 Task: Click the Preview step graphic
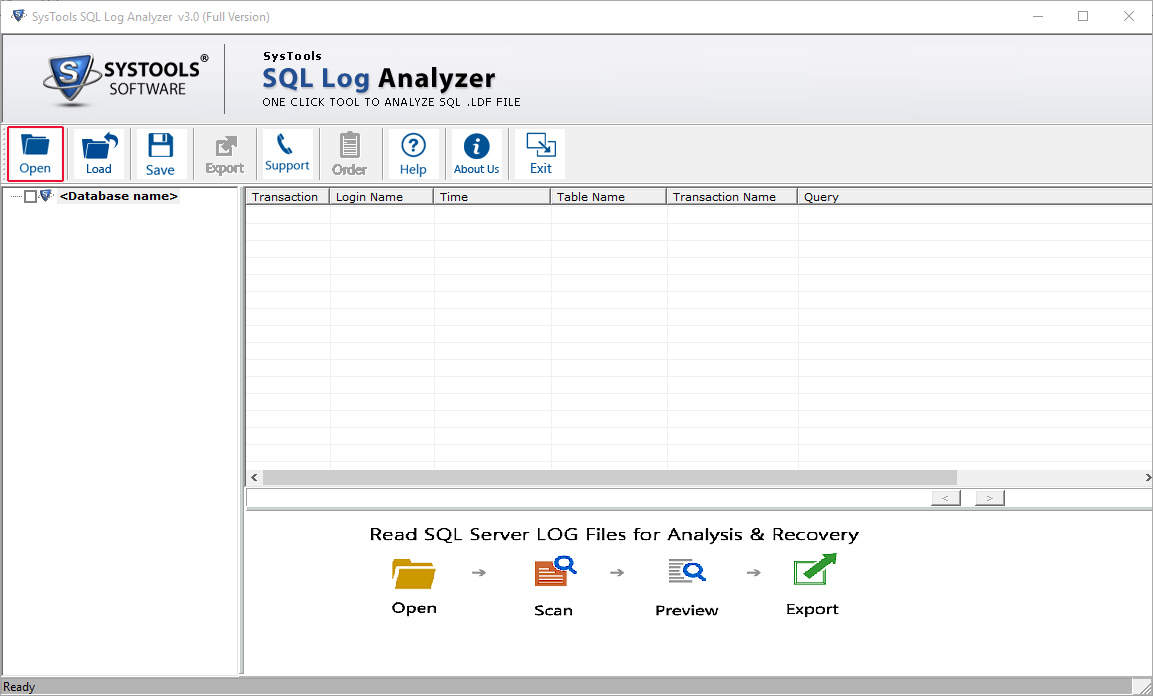click(x=687, y=571)
